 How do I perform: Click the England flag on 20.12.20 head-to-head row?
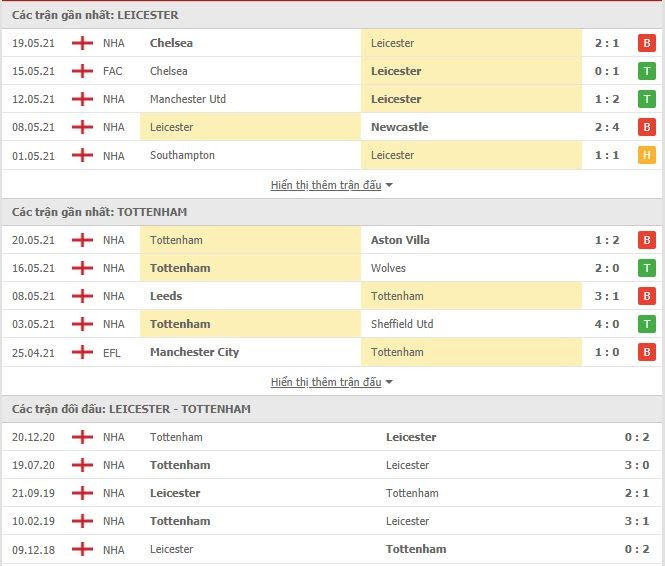pos(82,437)
